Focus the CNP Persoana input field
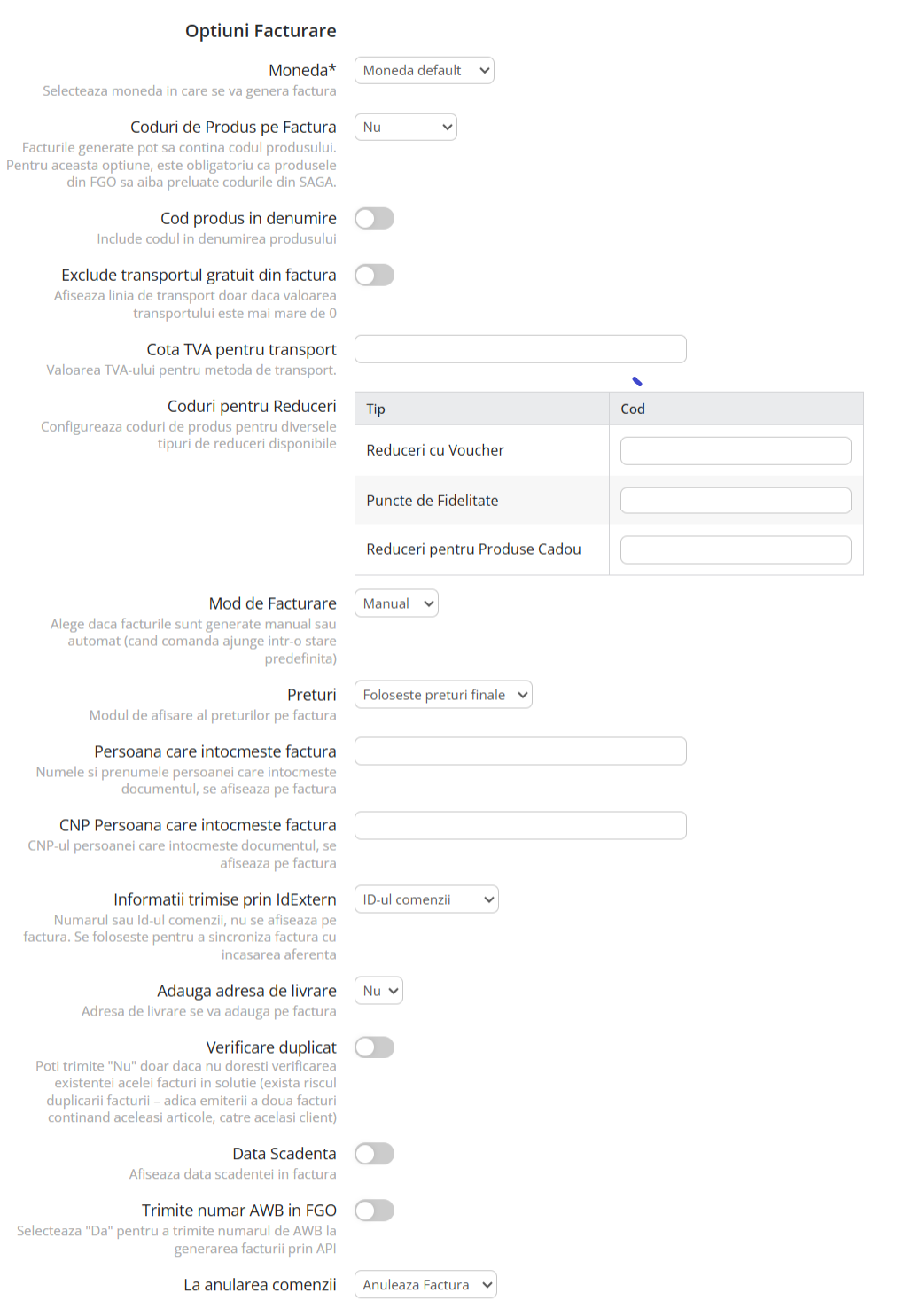The height and width of the screenshot is (1316, 904). click(x=520, y=826)
